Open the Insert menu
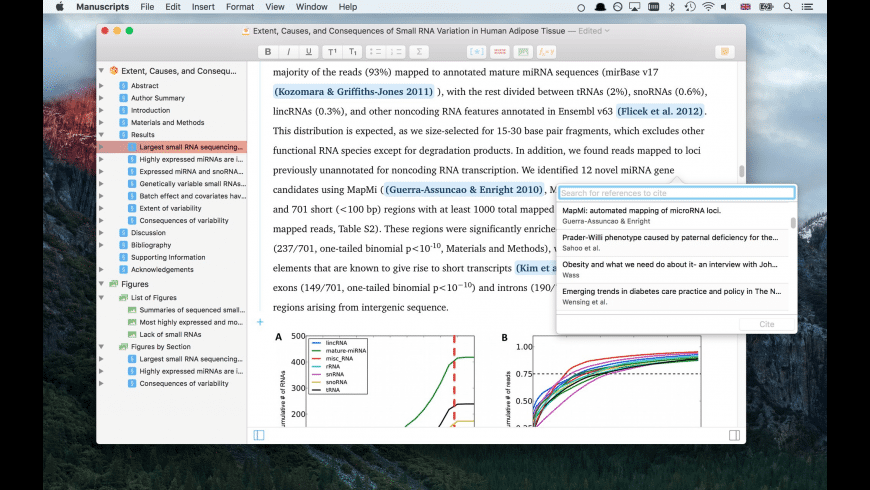The height and width of the screenshot is (490, 870). coord(203,7)
